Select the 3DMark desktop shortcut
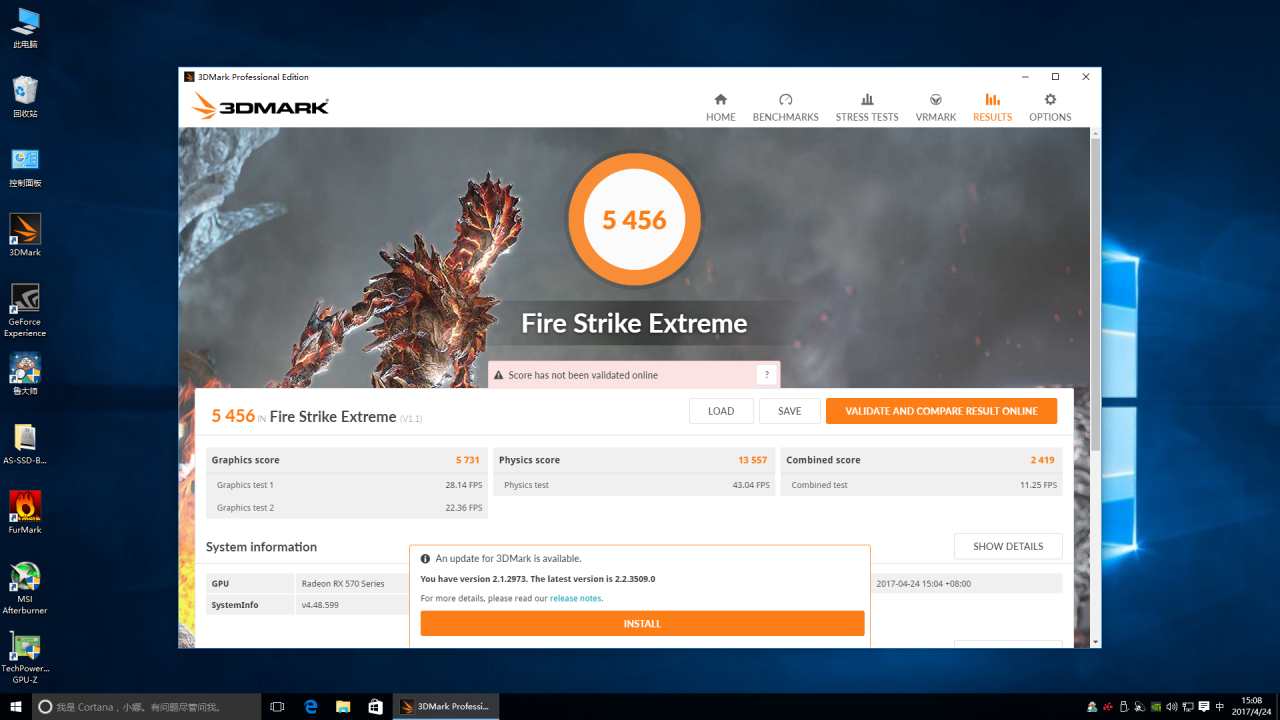This screenshot has width=1280, height=720. 25,236
